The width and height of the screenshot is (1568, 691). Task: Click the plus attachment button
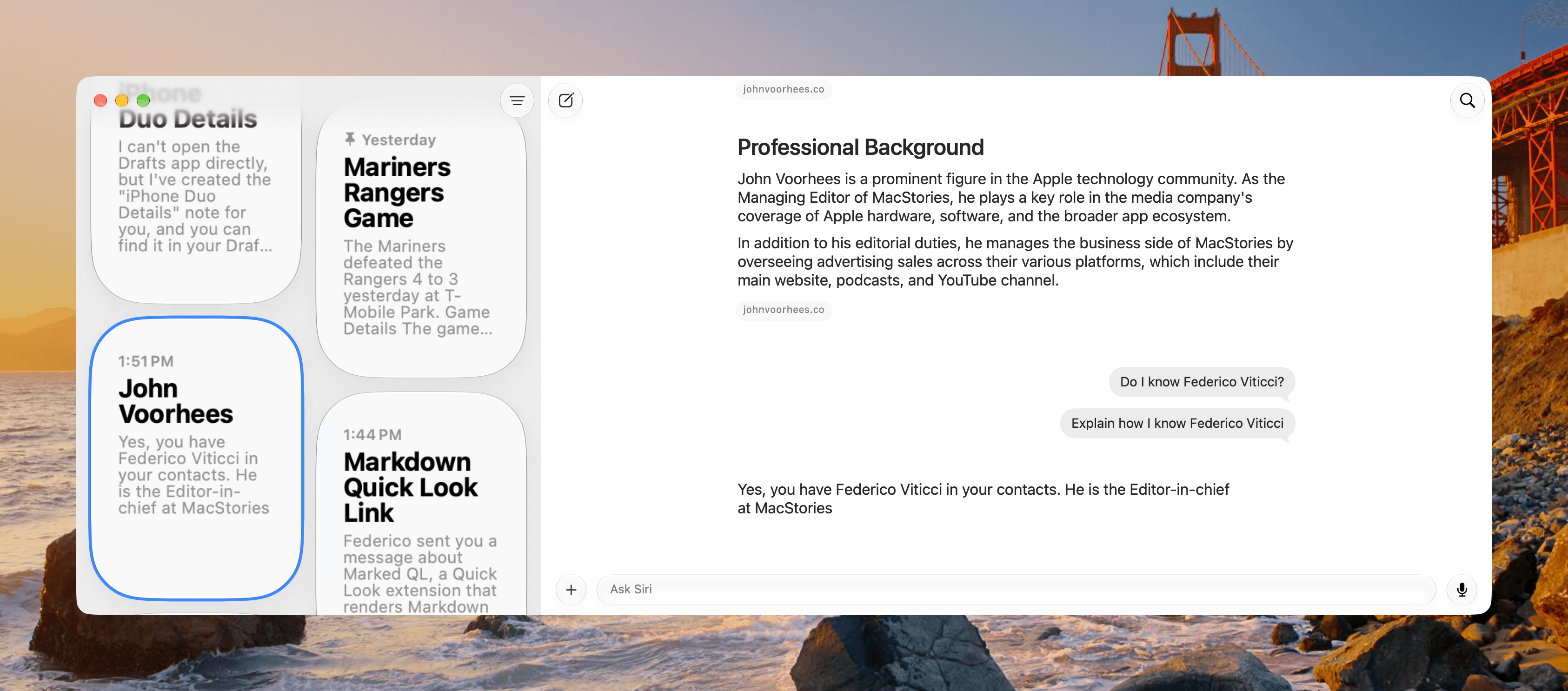point(571,589)
